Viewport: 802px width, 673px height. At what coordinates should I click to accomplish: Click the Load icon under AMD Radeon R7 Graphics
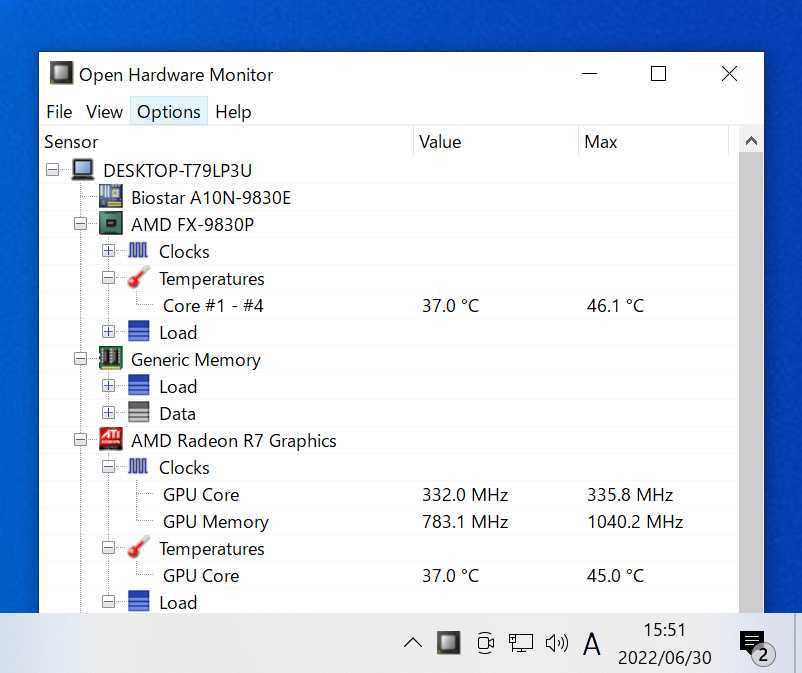[x=138, y=601]
